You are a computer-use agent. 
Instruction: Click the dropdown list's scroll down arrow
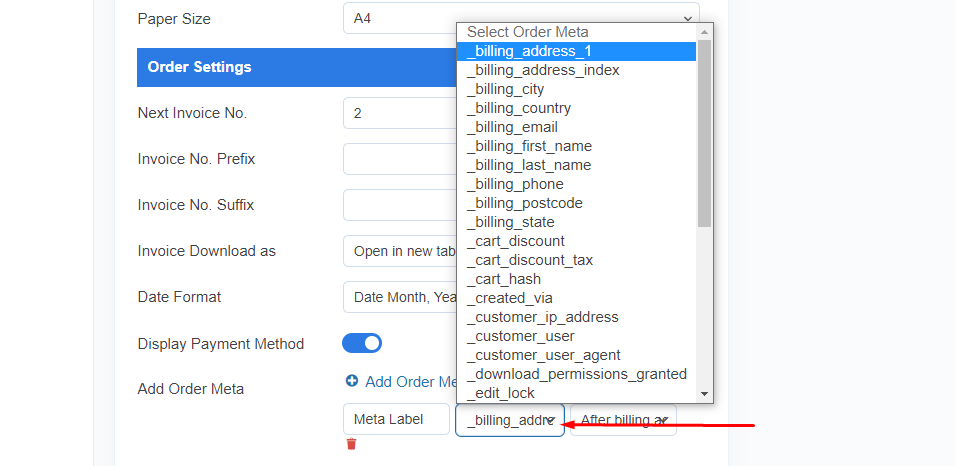(x=705, y=394)
